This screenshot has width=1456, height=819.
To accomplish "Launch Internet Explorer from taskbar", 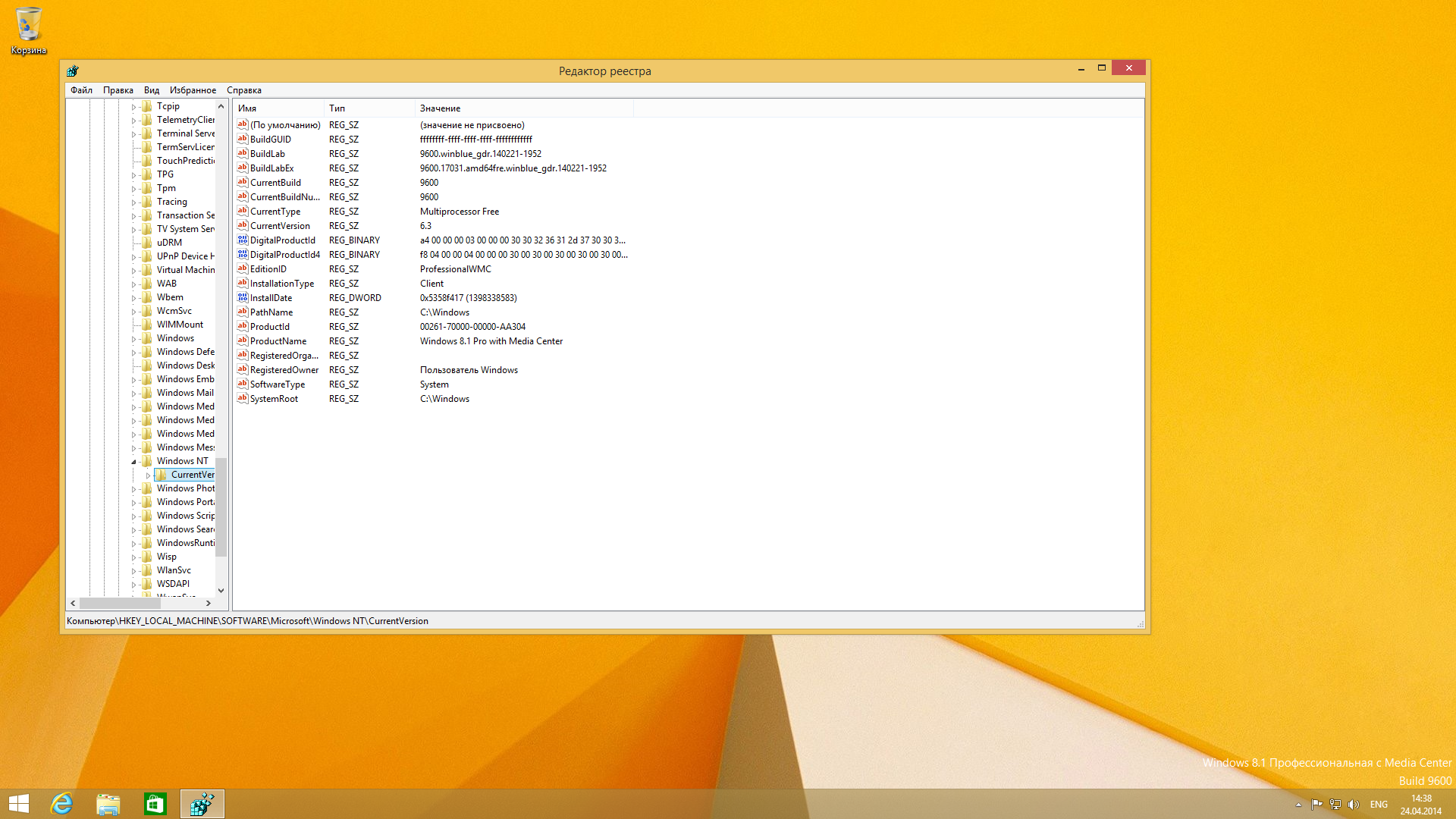I will coord(61,804).
